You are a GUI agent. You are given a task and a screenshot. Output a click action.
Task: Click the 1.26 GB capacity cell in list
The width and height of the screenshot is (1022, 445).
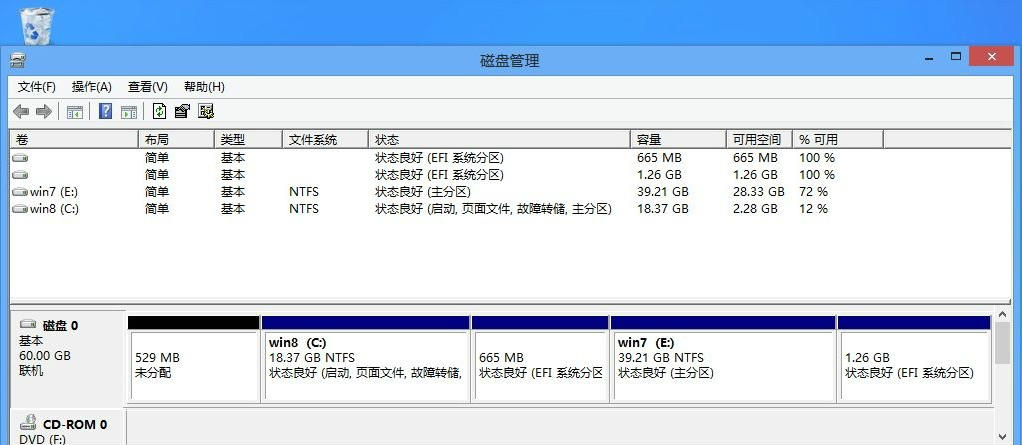click(659, 175)
